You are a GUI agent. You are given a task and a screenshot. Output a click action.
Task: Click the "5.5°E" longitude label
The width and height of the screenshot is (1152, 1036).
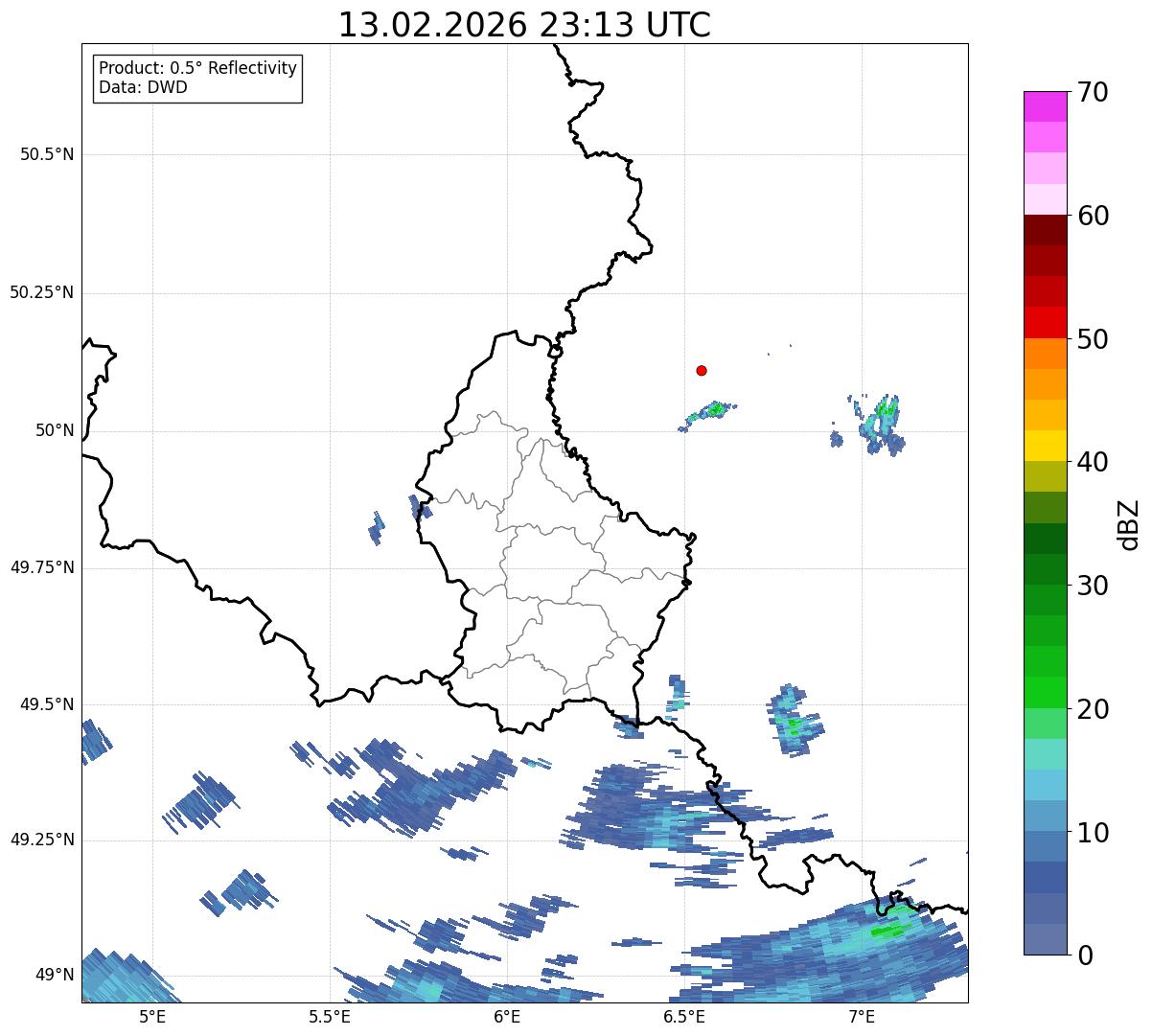pos(330,1017)
